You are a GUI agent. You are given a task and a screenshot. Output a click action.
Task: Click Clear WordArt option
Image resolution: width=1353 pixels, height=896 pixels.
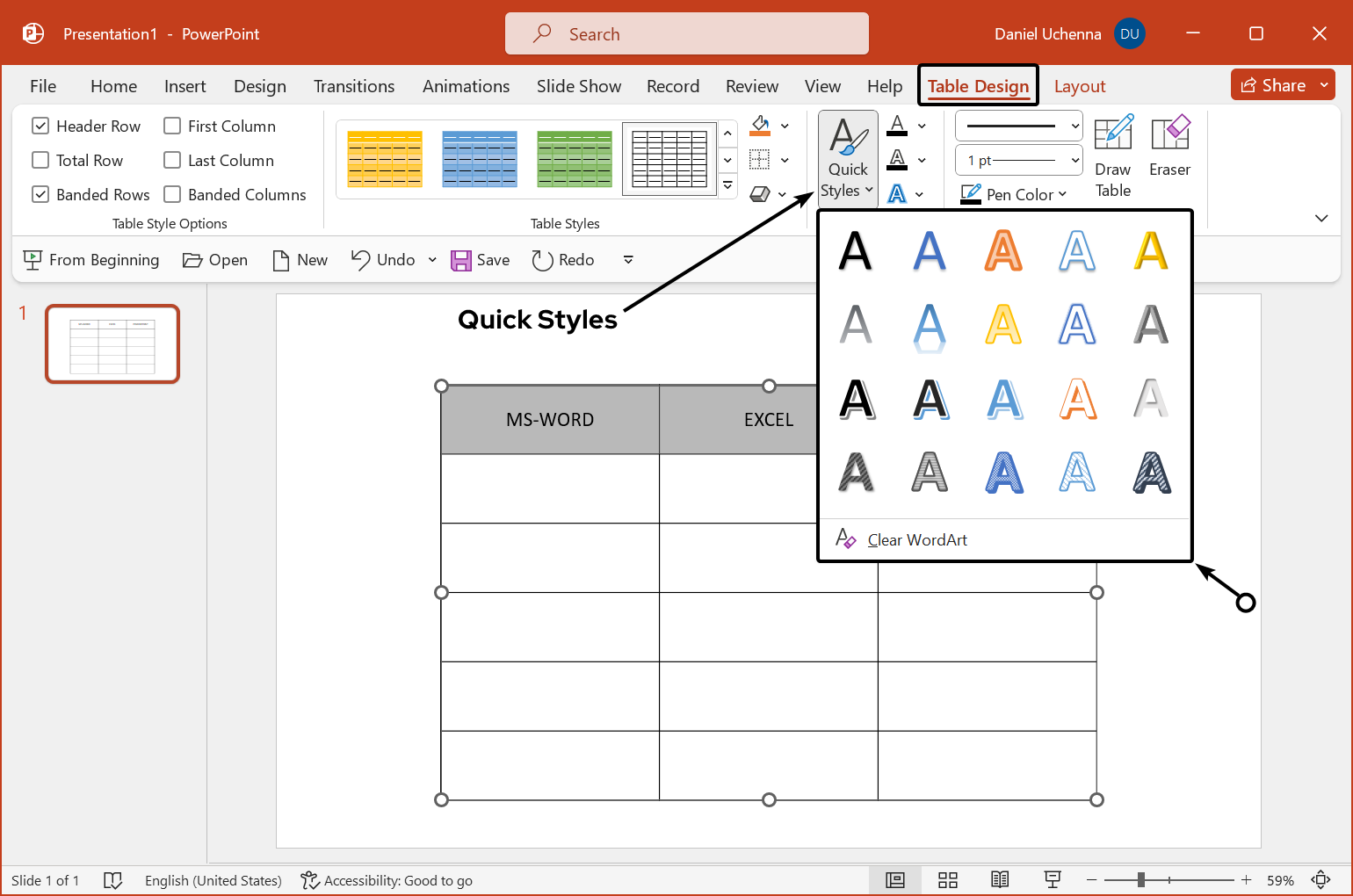(916, 540)
